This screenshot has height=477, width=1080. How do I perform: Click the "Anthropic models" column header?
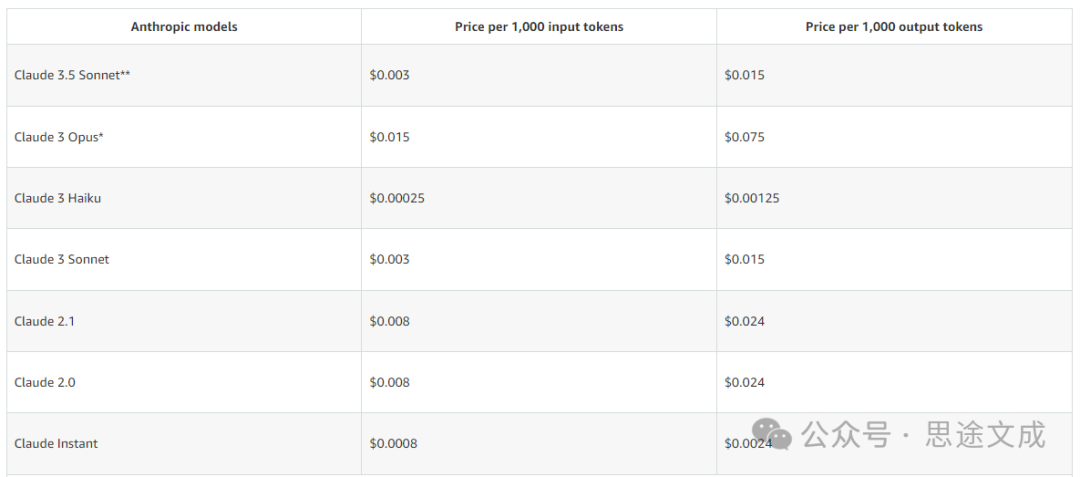click(x=184, y=27)
